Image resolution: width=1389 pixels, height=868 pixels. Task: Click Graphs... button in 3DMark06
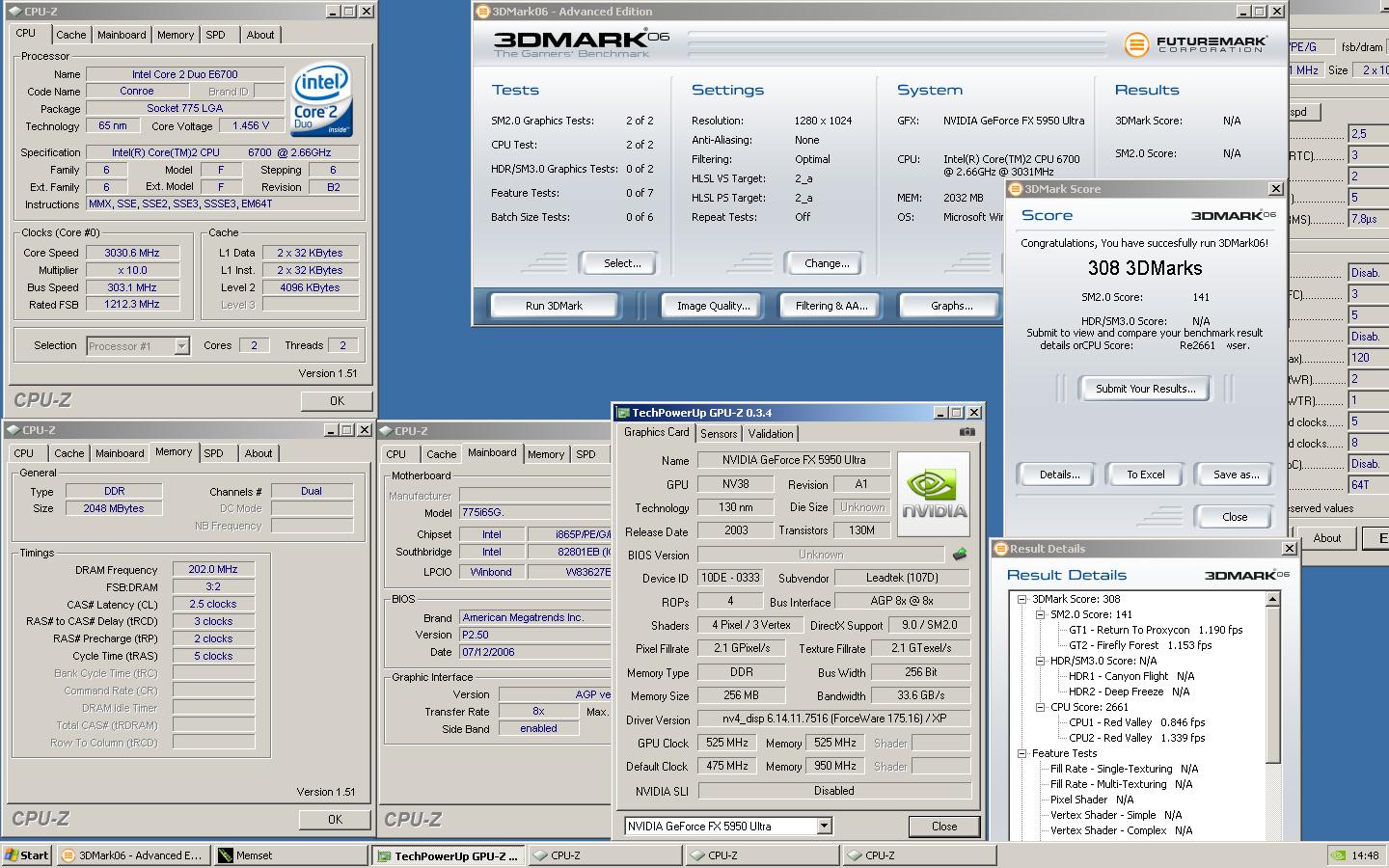click(951, 306)
